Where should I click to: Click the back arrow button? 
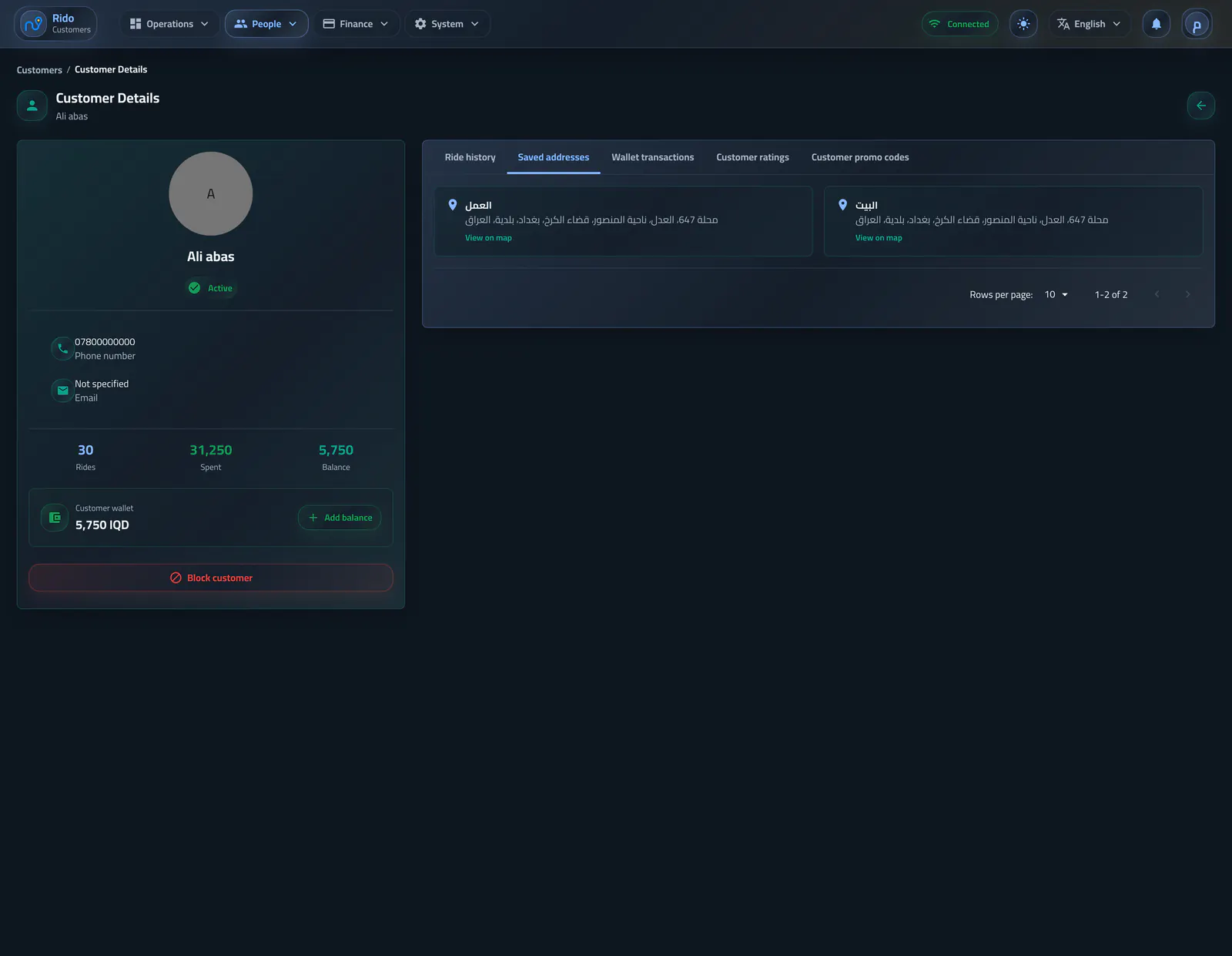1200,106
